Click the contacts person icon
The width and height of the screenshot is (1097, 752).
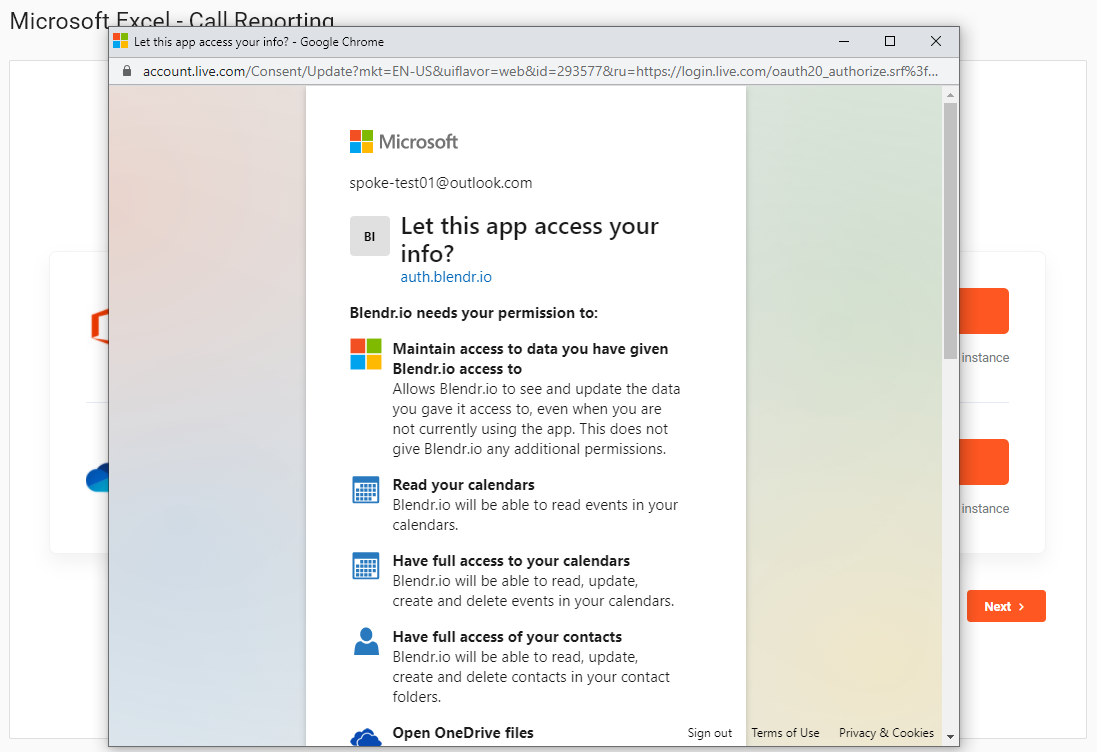(x=365, y=641)
